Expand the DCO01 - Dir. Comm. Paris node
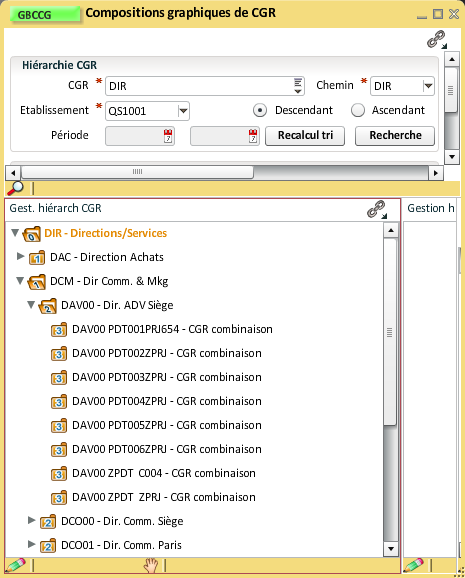Image resolution: width=465 pixels, height=578 pixels. coord(32,544)
